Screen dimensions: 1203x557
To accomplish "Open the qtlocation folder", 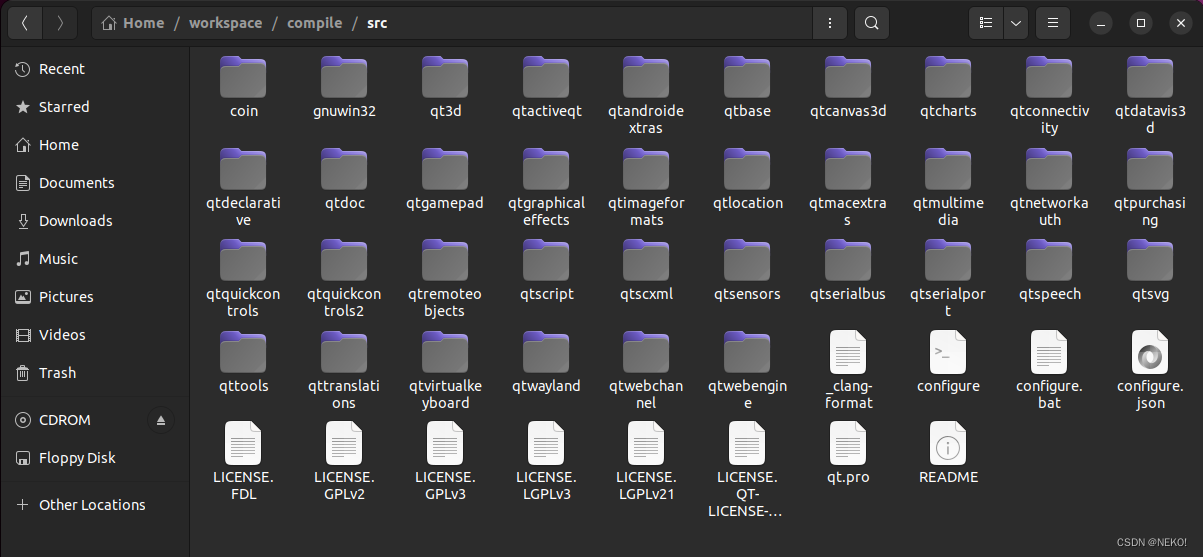I will (x=748, y=179).
